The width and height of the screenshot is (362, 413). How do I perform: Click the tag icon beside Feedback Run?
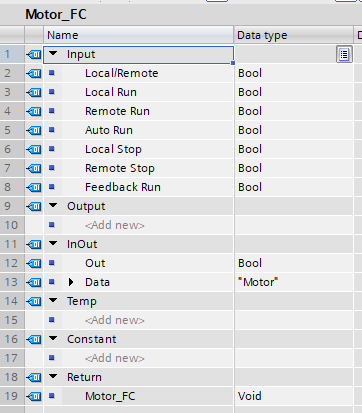pyautogui.click(x=34, y=187)
